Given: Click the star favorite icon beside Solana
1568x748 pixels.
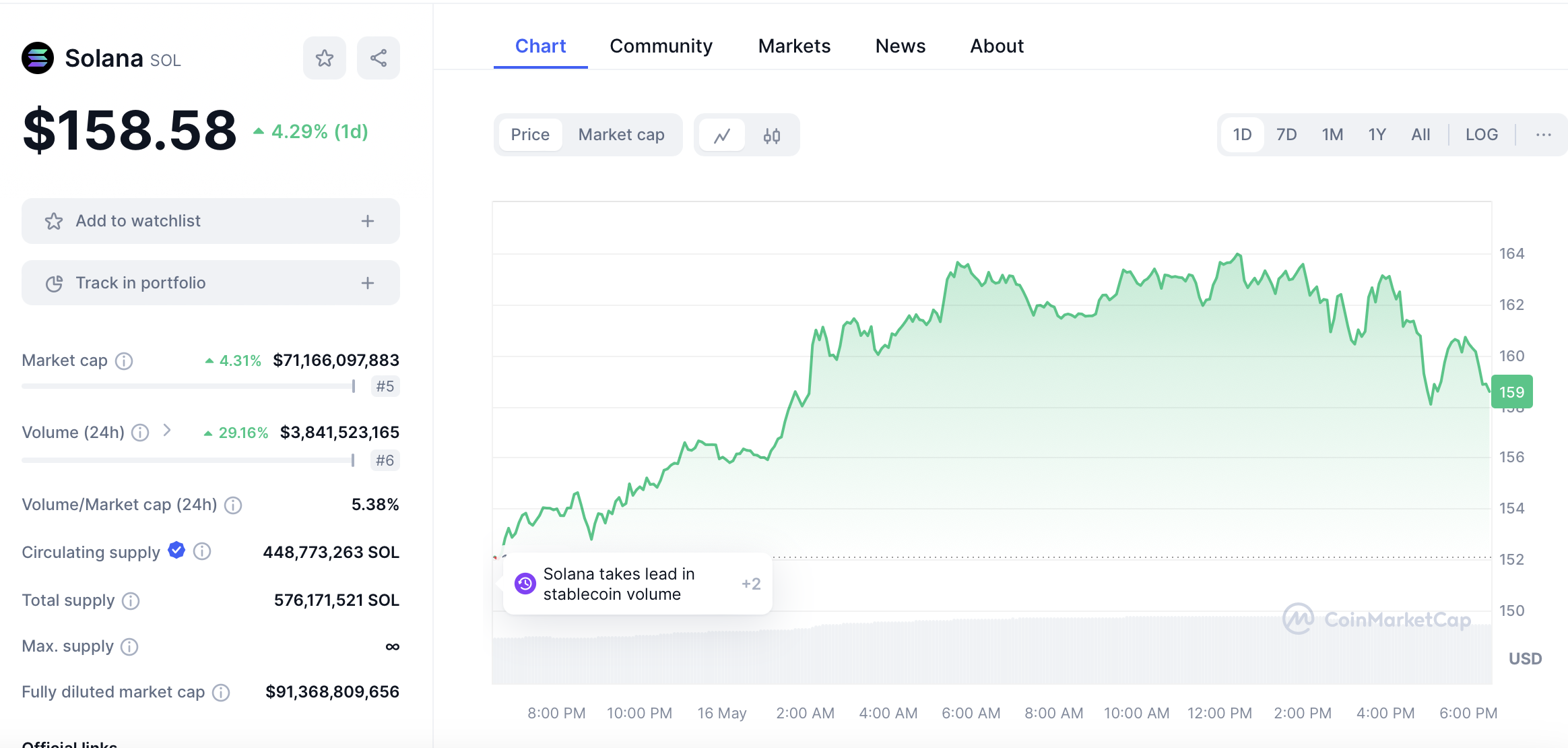Looking at the screenshot, I should pyautogui.click(x=324, y=58).
